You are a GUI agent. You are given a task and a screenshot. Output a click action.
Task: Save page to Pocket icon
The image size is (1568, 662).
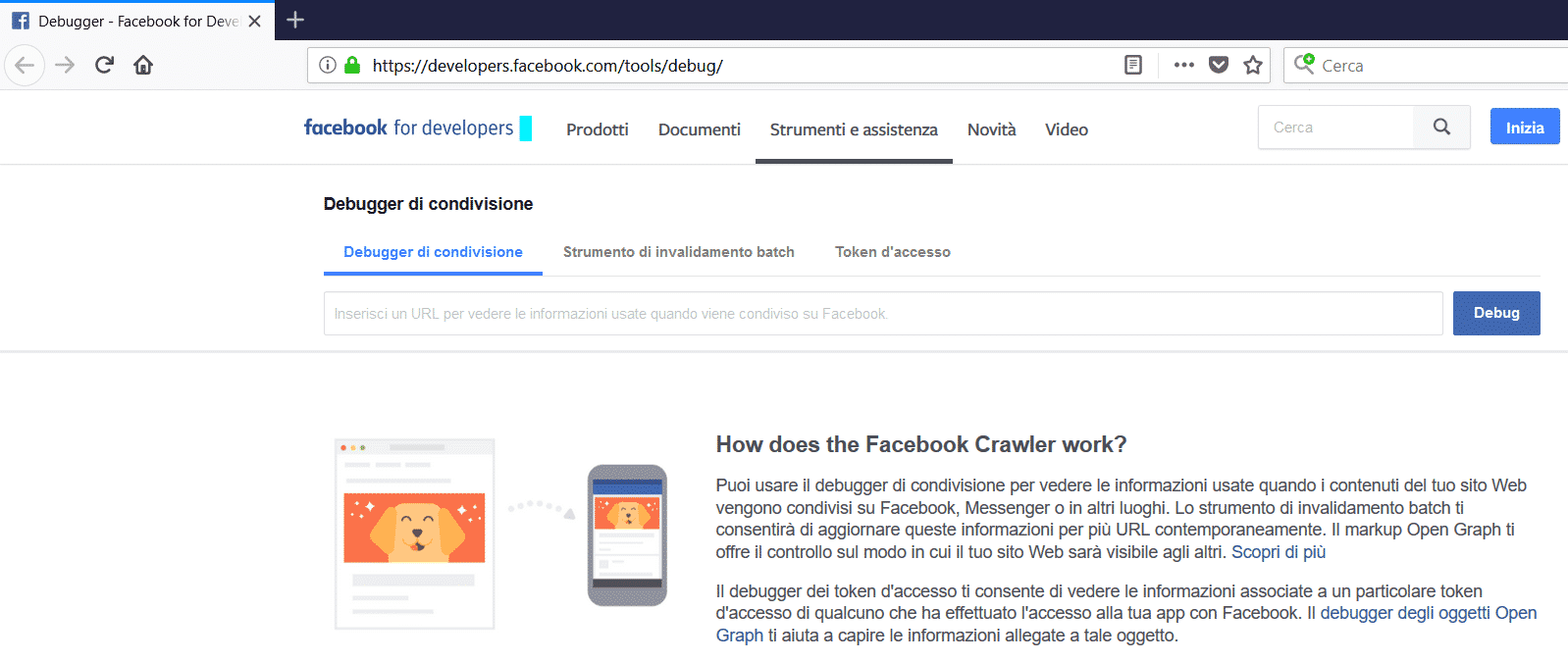point(1219,66)
